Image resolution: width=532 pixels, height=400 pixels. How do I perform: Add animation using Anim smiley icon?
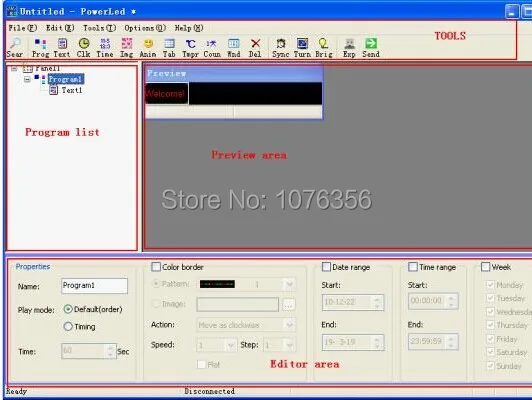pyautogui.click(x=148, y=47)
